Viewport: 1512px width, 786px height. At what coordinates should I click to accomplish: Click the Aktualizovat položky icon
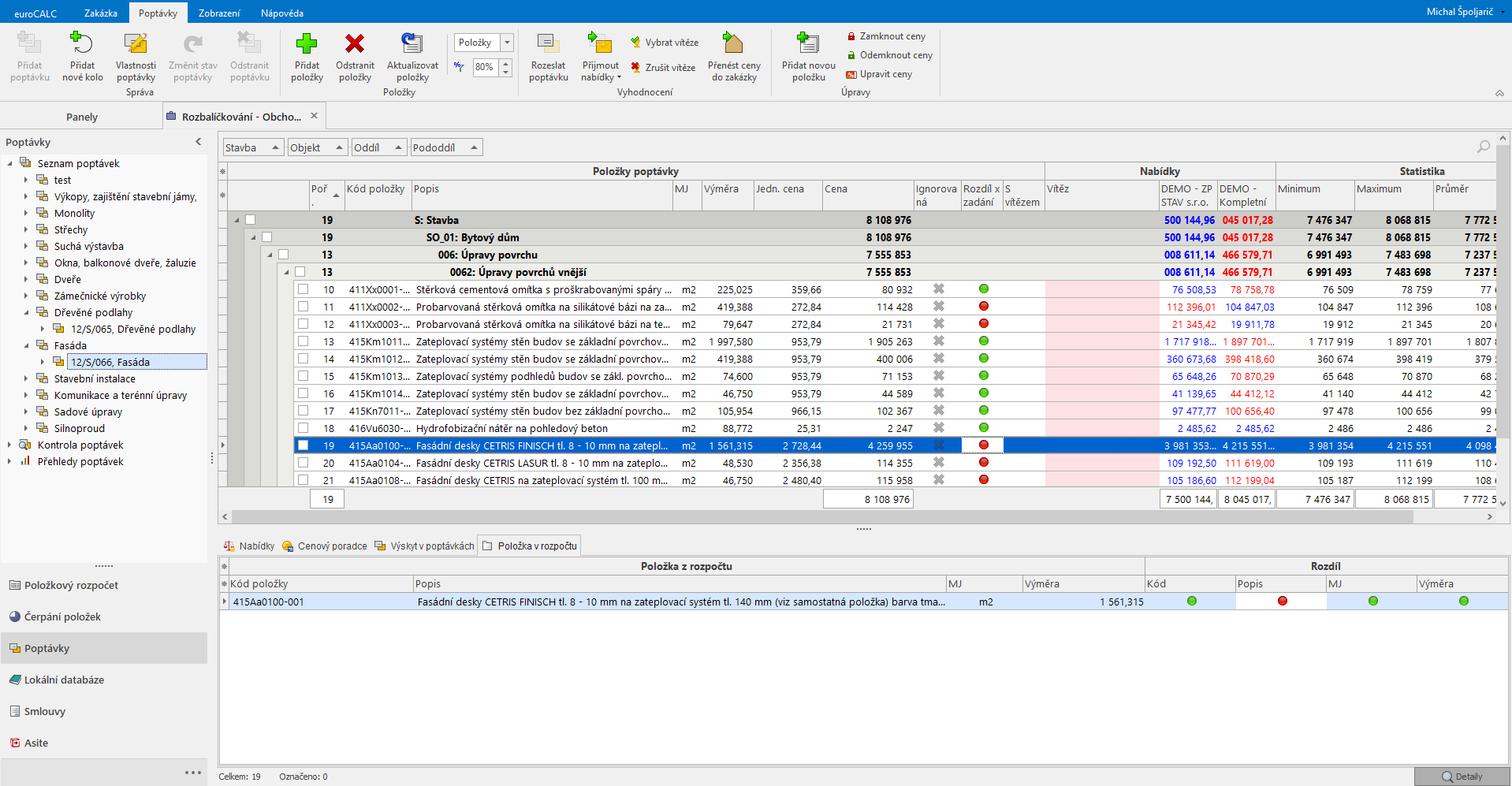tap(412, 44)
